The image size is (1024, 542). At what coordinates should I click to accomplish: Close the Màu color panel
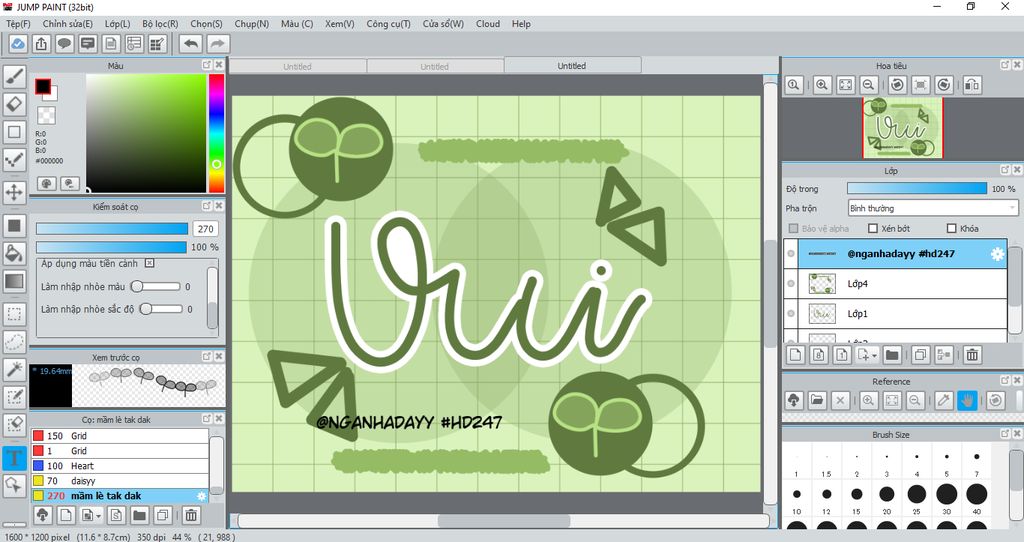pos(219,65)
